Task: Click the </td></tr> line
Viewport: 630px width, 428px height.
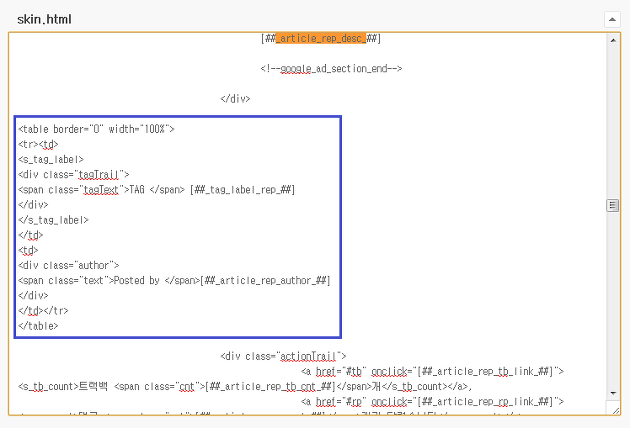Action: (43, 311)
